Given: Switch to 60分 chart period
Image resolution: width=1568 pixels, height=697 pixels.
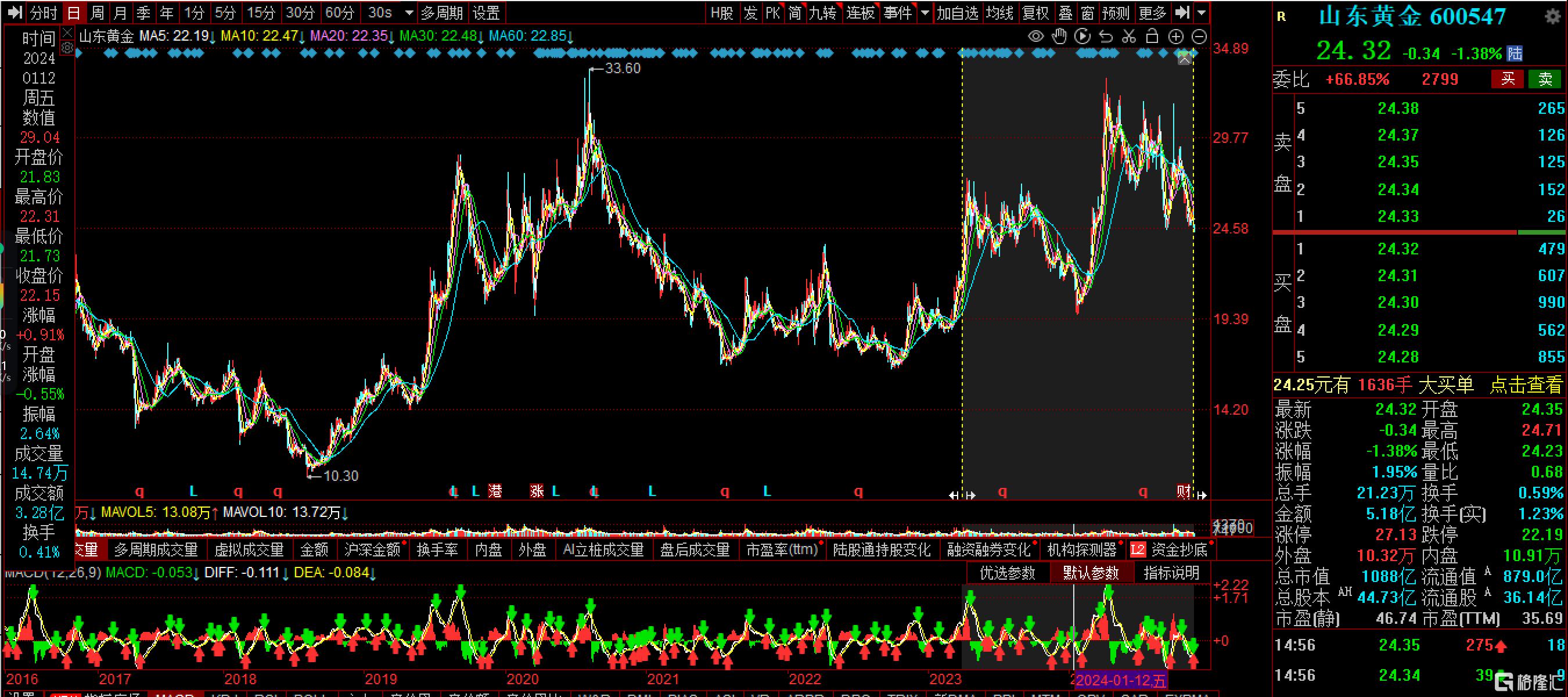Looking at the screenshot, I should (340, 12).
